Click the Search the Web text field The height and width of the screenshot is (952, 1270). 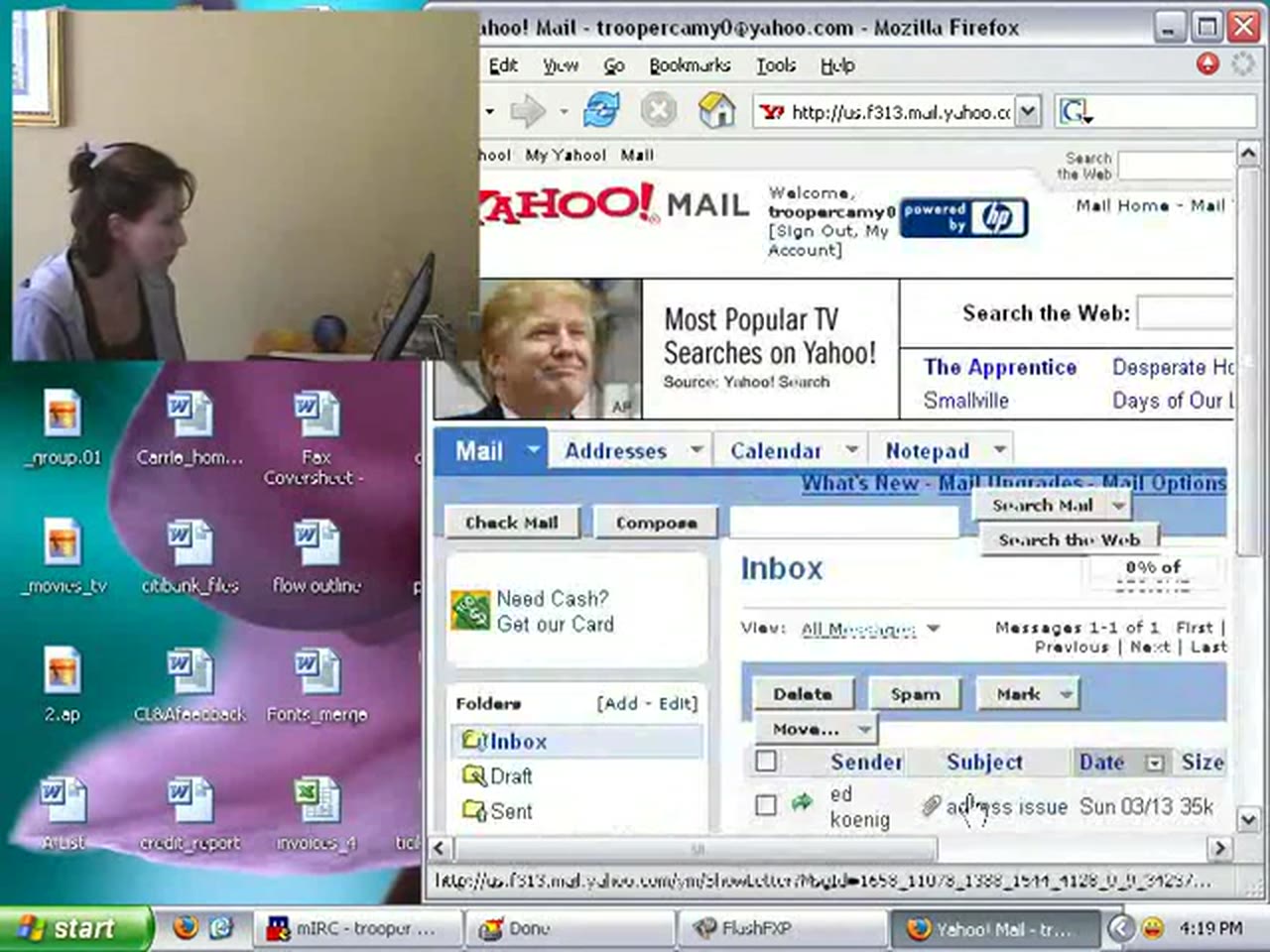[1185, 313]
